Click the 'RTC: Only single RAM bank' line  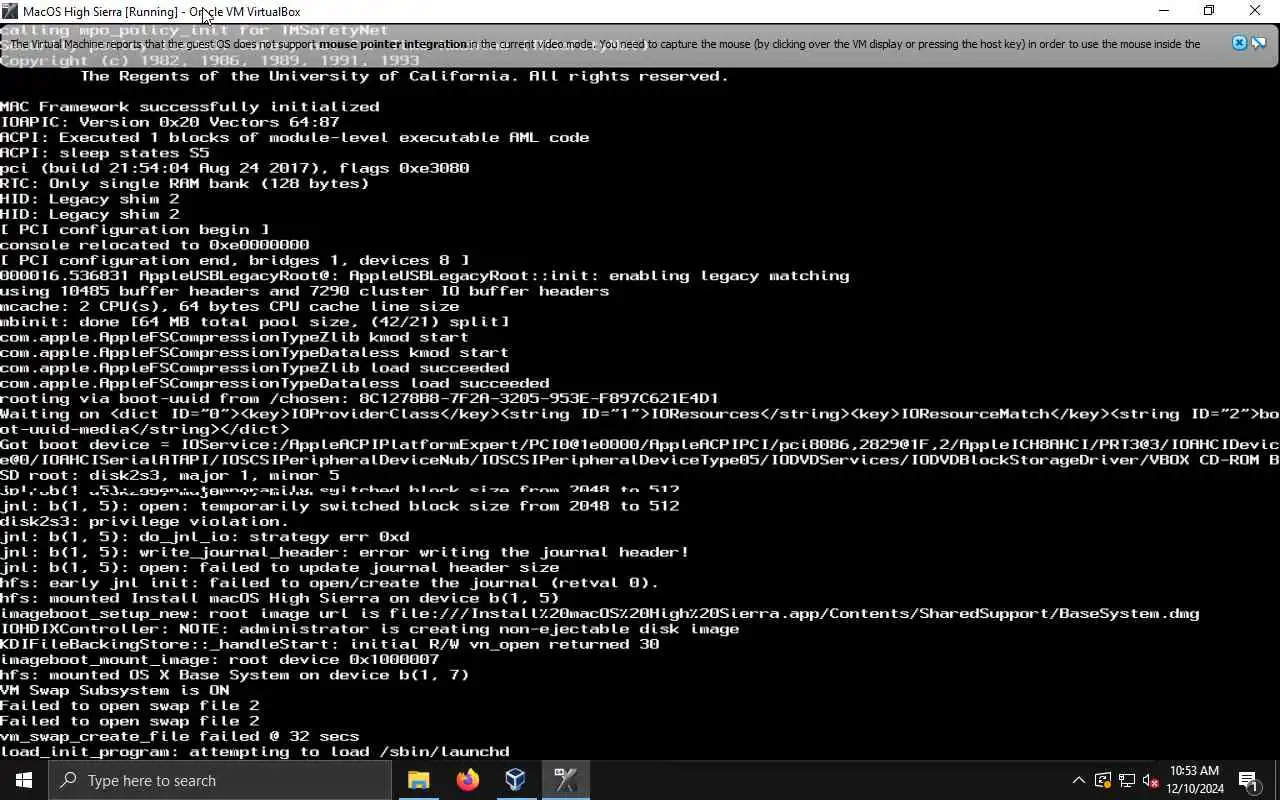pos(185,184)
